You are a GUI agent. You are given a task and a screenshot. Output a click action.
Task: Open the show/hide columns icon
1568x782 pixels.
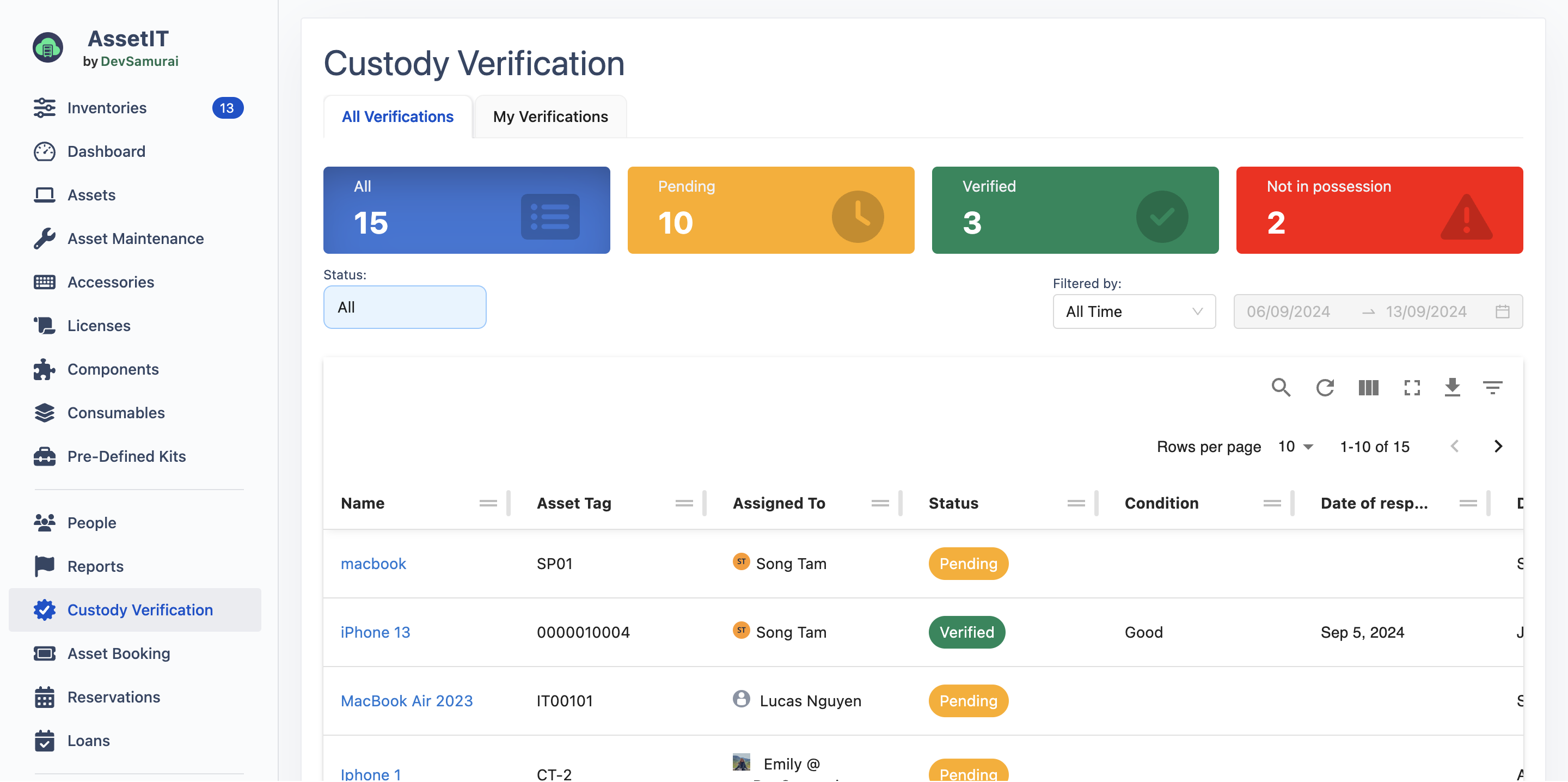tap(1368, 387)
